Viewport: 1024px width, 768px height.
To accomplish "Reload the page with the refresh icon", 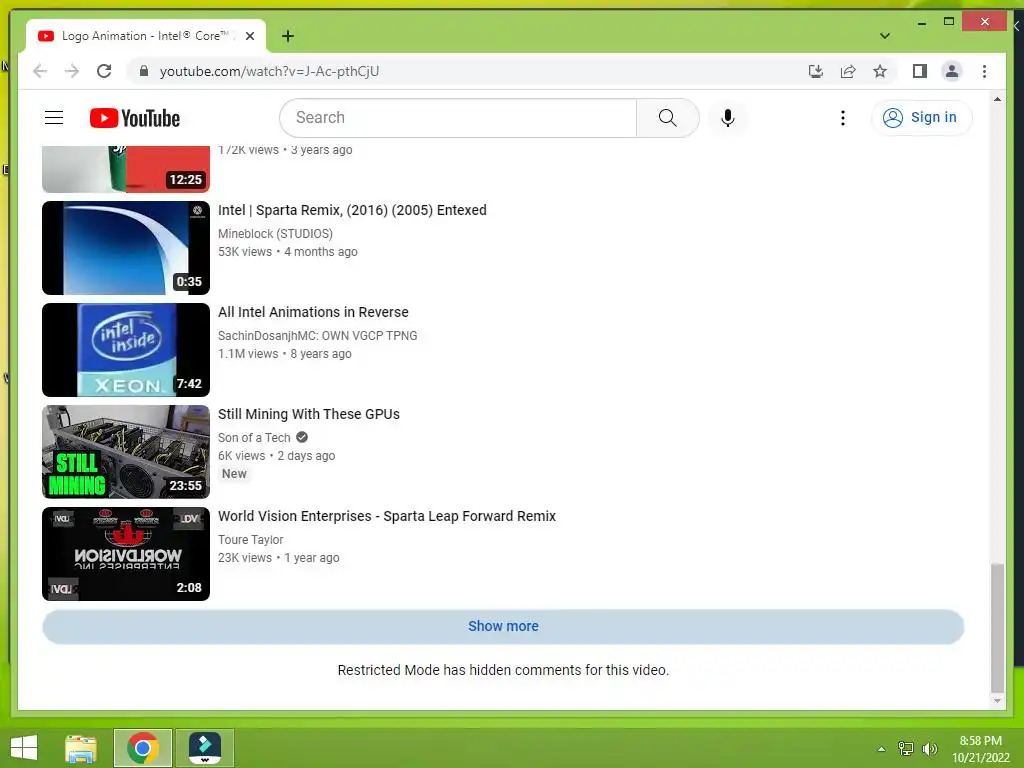I will (104, 71).
